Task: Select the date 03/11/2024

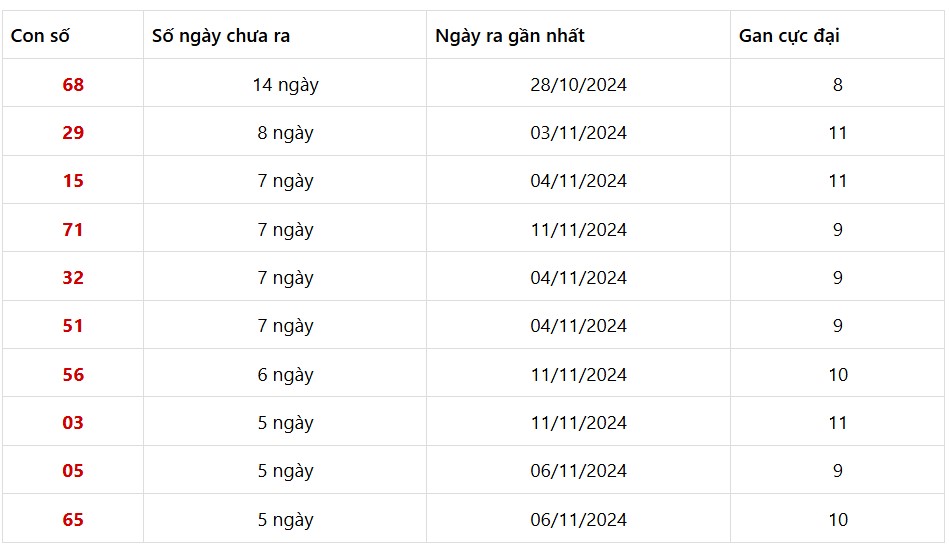Action: point(578,133)
